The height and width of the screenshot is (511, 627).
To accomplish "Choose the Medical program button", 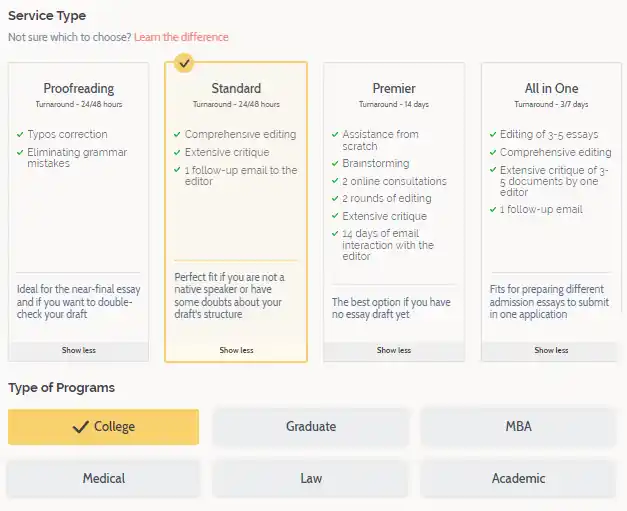I will [103, 479].
